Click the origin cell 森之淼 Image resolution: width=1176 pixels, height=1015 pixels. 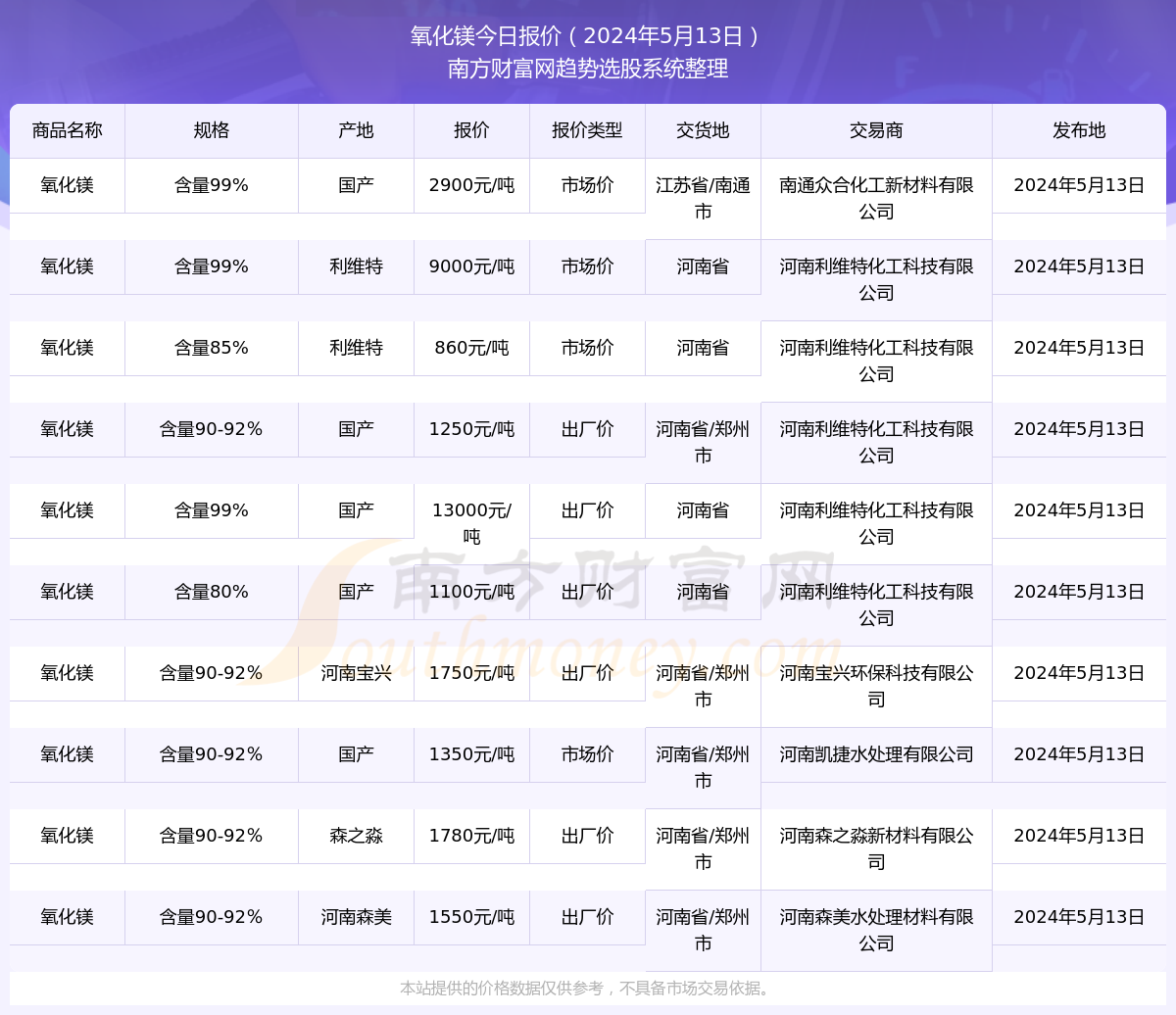click(356, 836)
